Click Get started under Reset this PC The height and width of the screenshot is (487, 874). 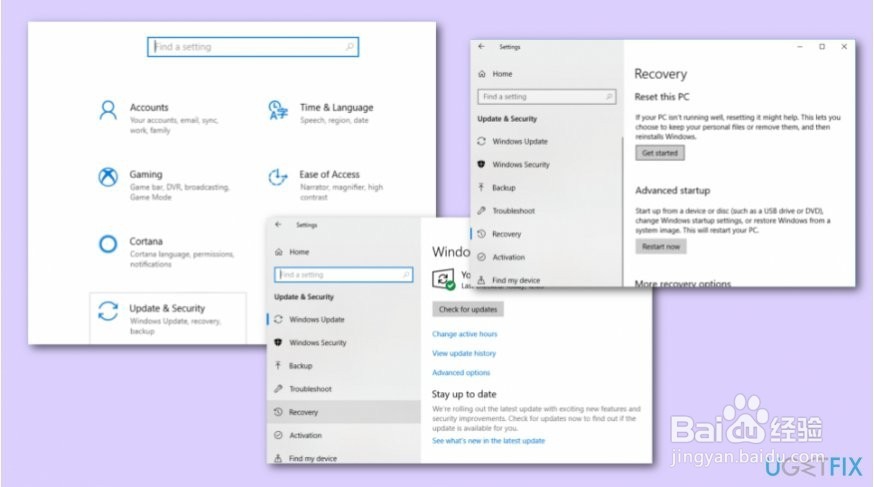click(x=659, y=153)
